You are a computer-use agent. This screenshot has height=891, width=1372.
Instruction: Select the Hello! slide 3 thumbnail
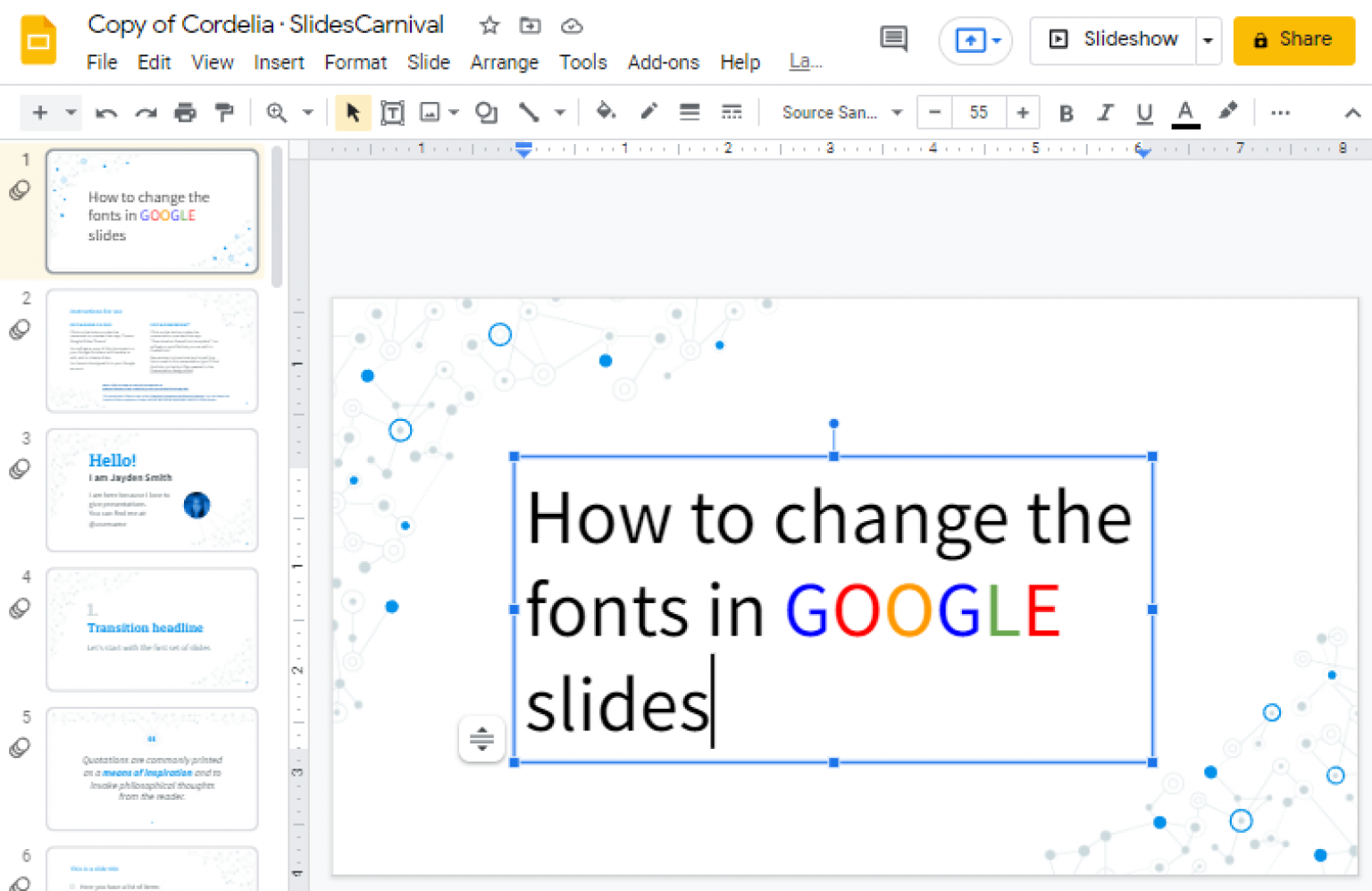(x=152, y=490)
